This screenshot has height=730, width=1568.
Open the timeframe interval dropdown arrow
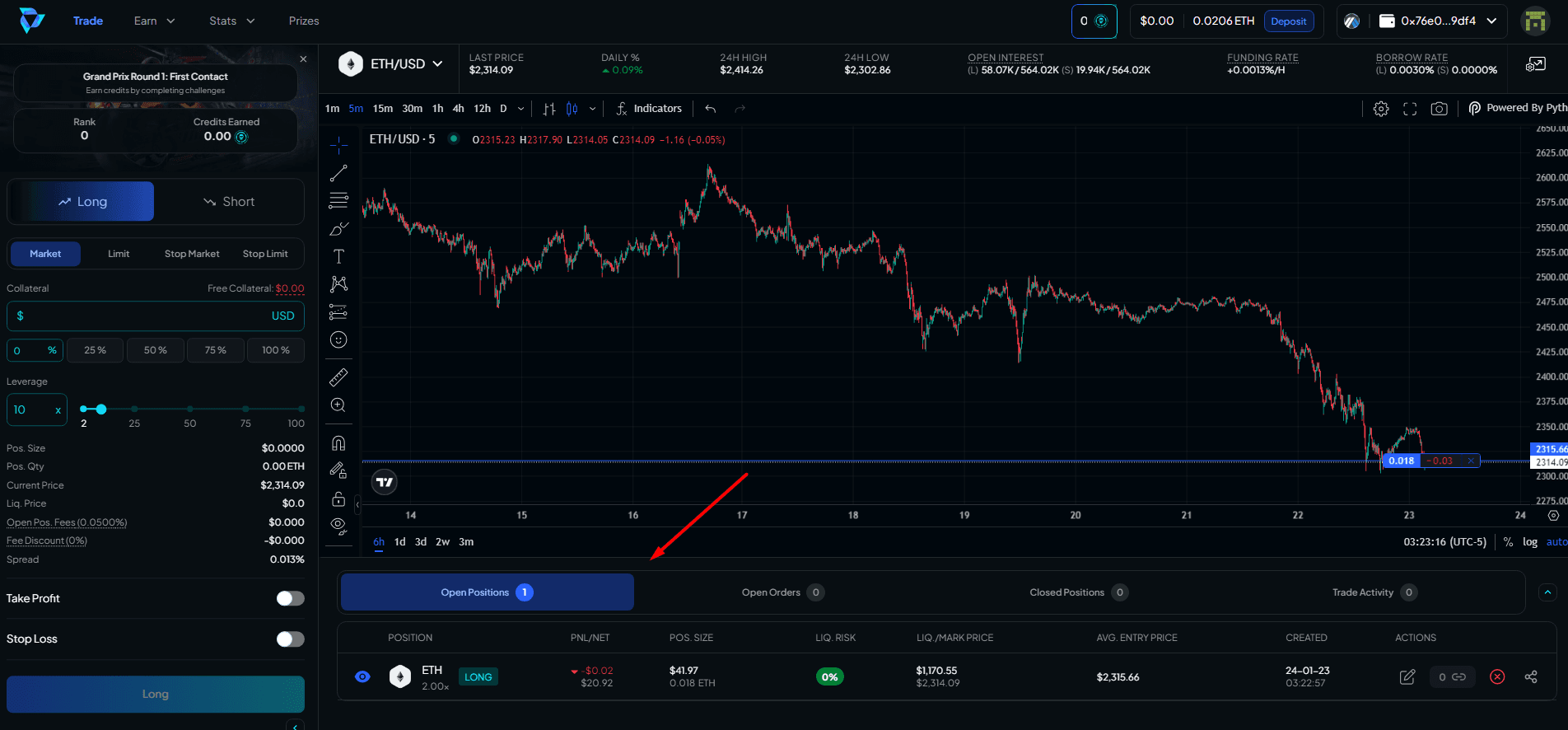click(x=520, y=109)
